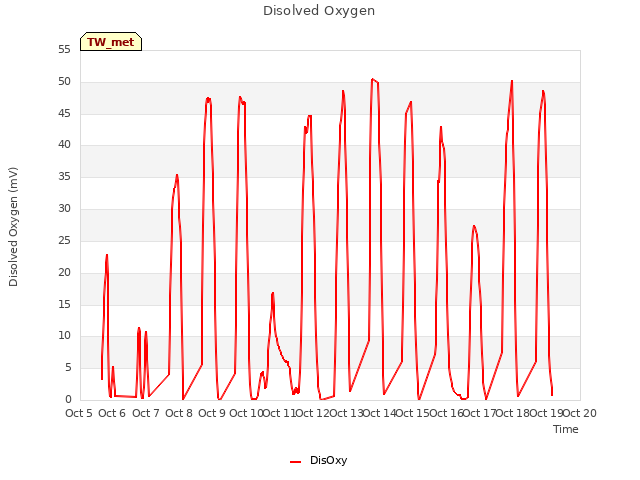
Task: Click the 'Oct 10' x-axis date label
Action: point(246,413)
